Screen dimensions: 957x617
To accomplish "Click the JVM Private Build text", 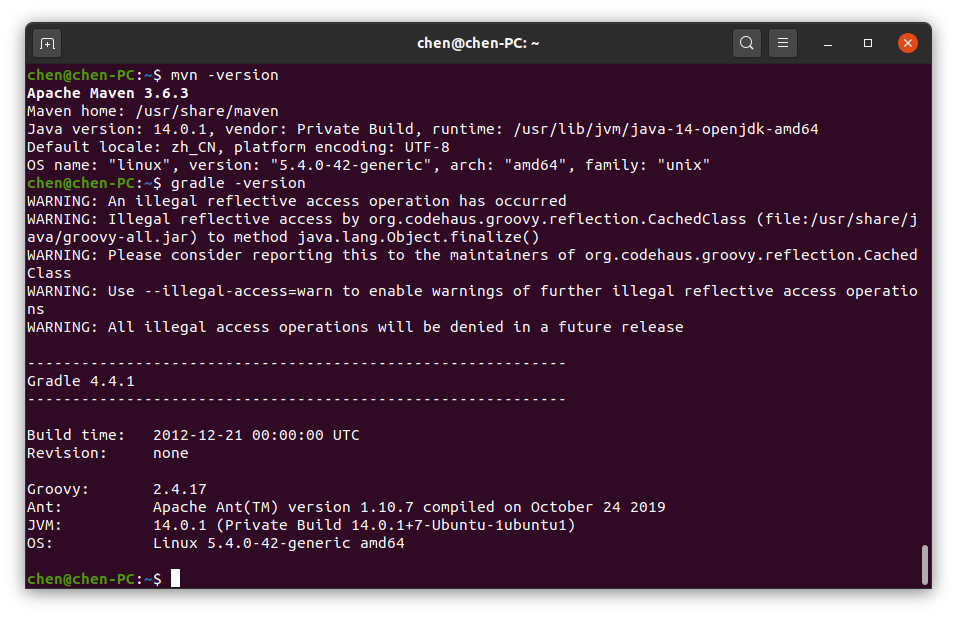I will click(364, 525).
